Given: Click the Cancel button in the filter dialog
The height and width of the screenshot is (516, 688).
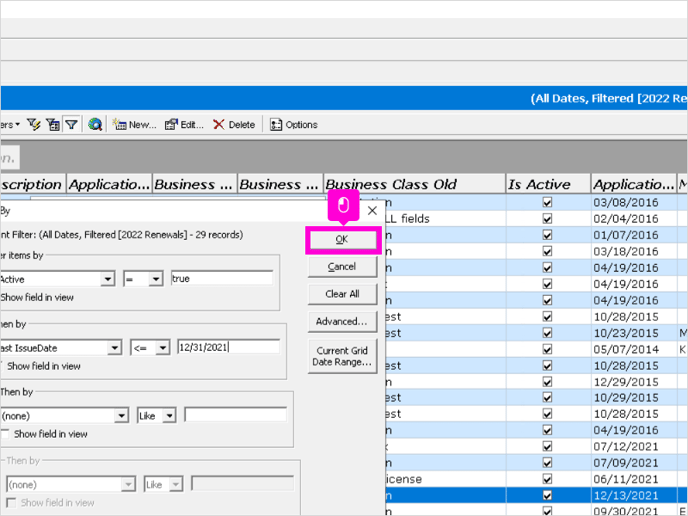Looking at the screenshot, I should click(342, 267).
